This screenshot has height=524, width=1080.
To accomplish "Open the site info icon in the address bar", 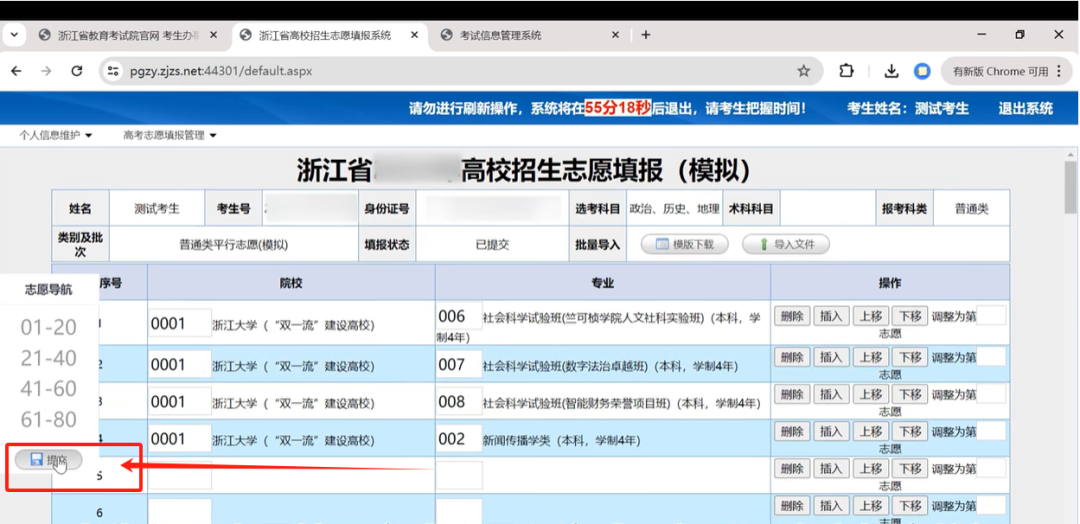I will pos(114,71).
